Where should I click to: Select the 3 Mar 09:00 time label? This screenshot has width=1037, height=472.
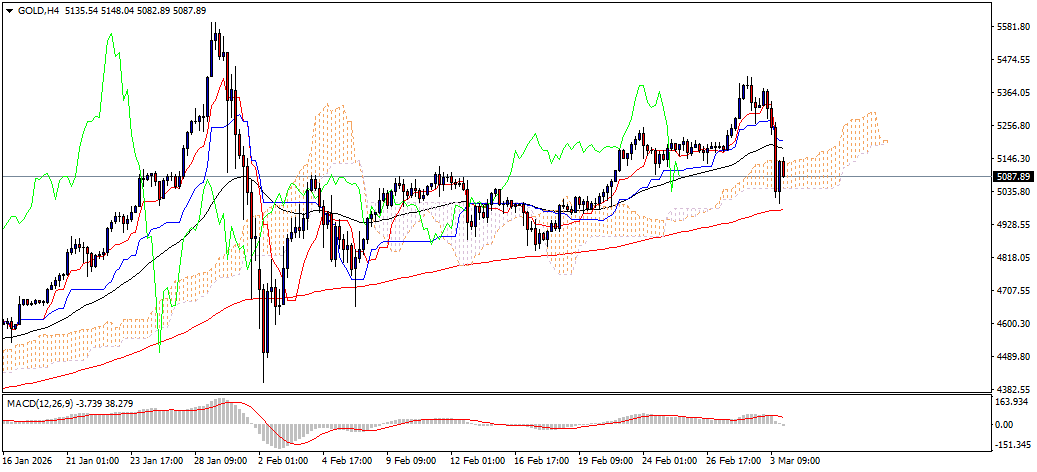click(794, 459)
